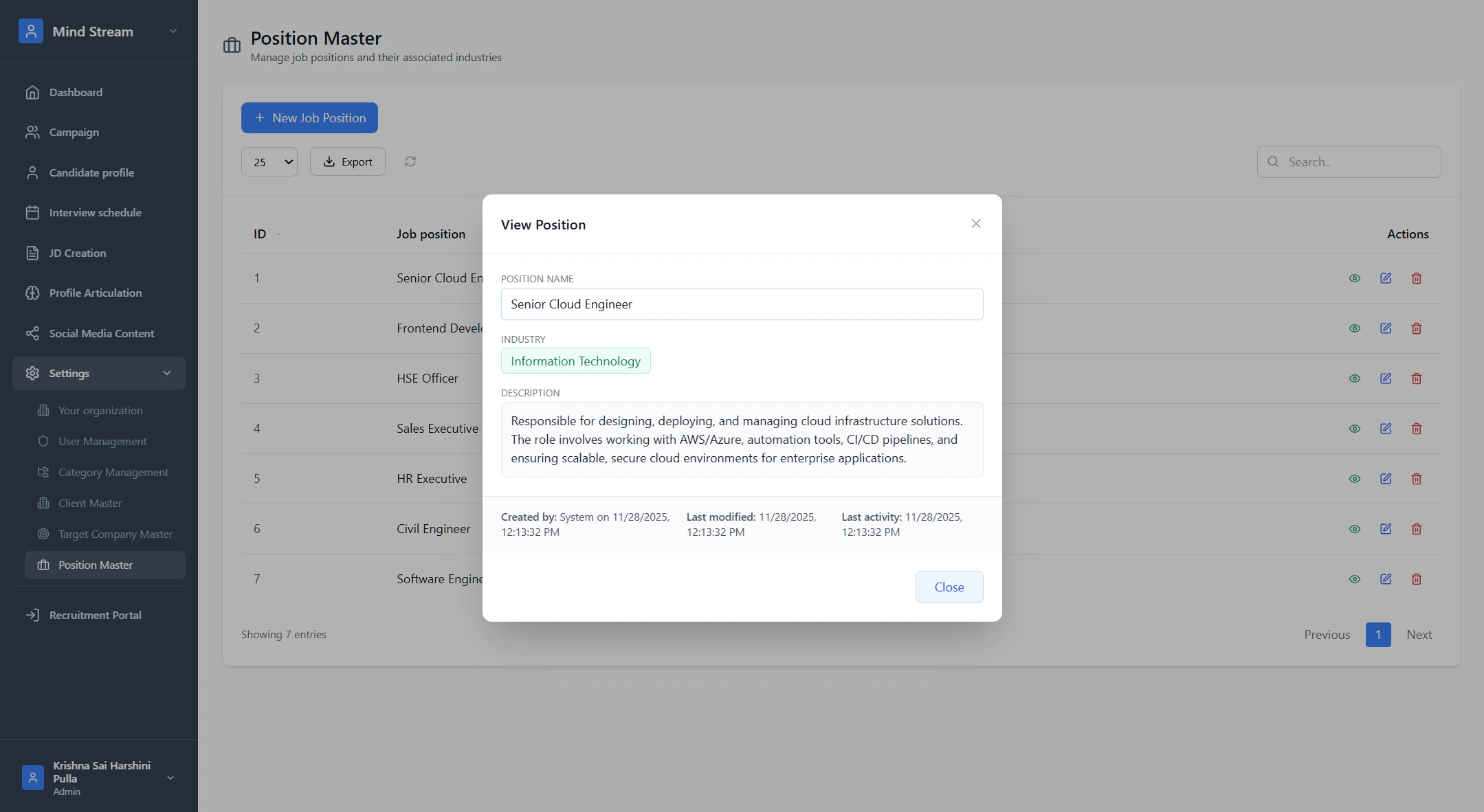Click eye view icon for HR Executive row
Screen dimensions: 1484x812
pos(1355,479)
